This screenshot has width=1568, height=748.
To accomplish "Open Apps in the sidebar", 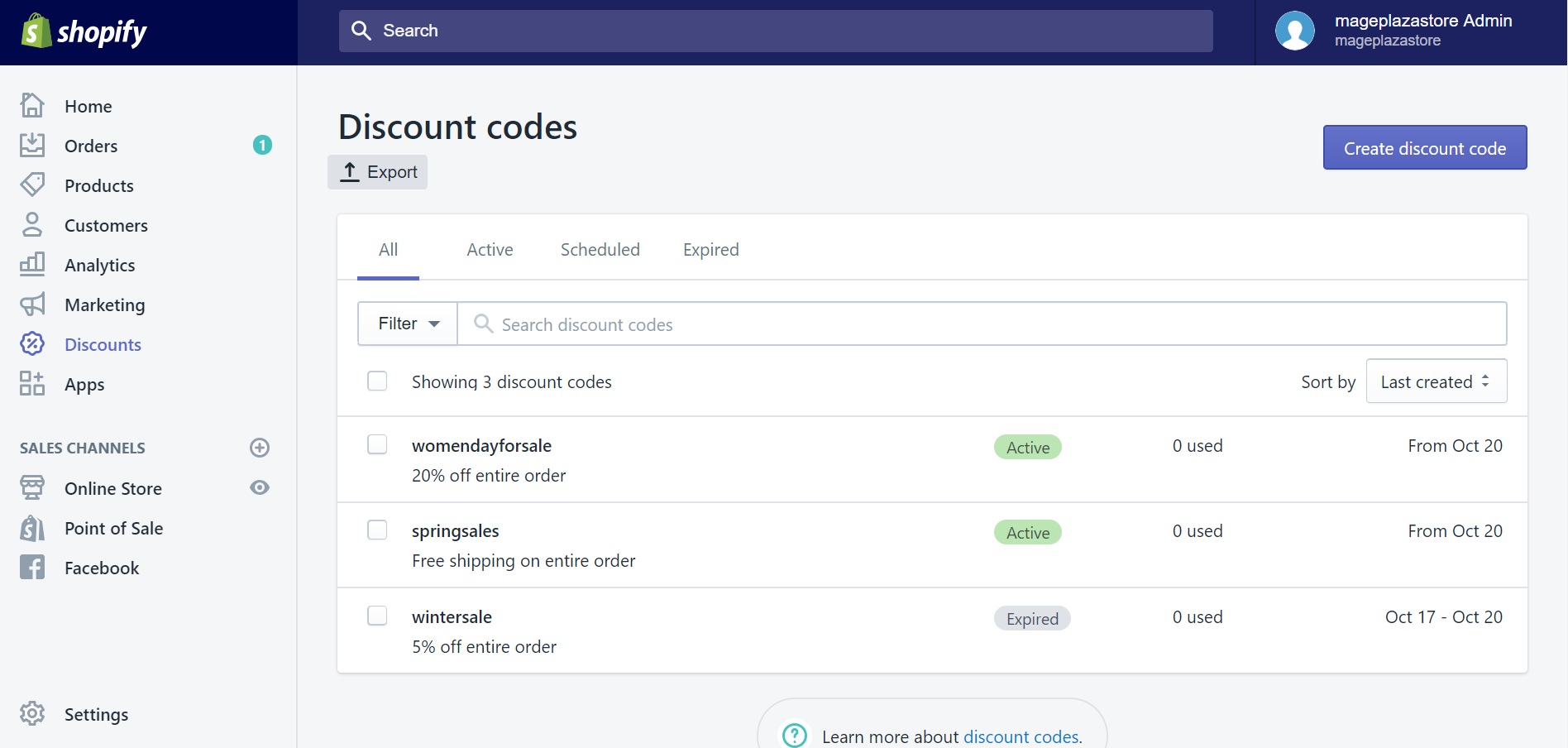I will click(84, 385).
